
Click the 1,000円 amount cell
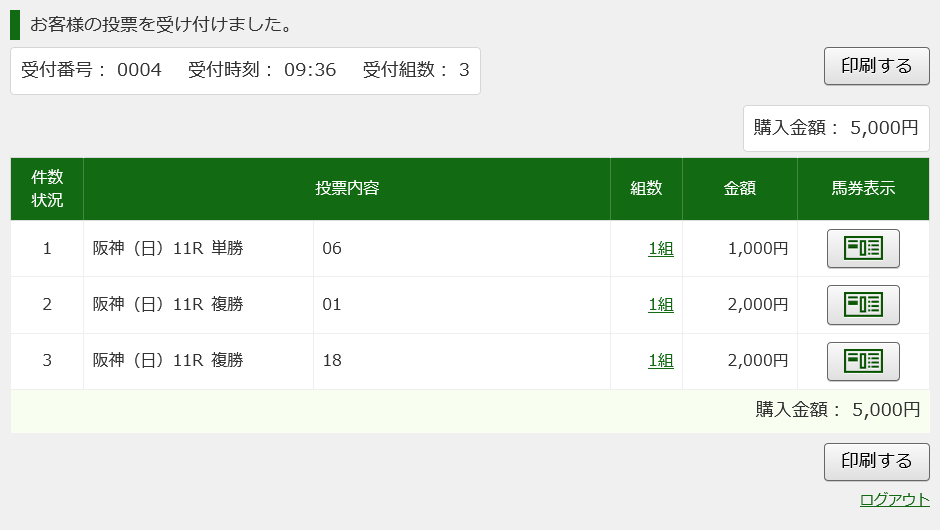[x=740, y=248]
